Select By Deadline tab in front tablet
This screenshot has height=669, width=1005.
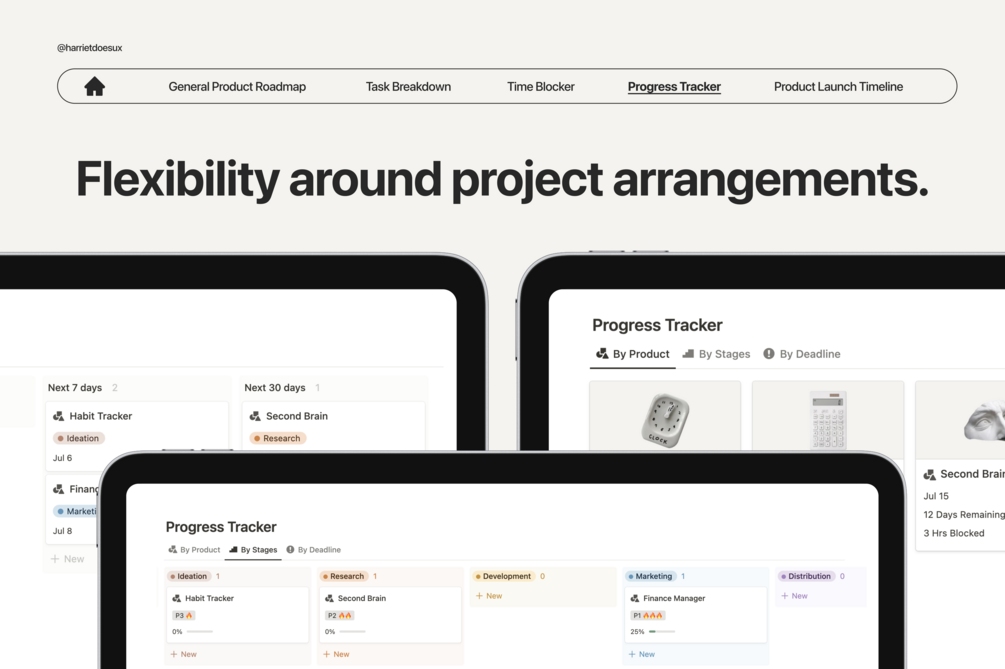point(313,550)
